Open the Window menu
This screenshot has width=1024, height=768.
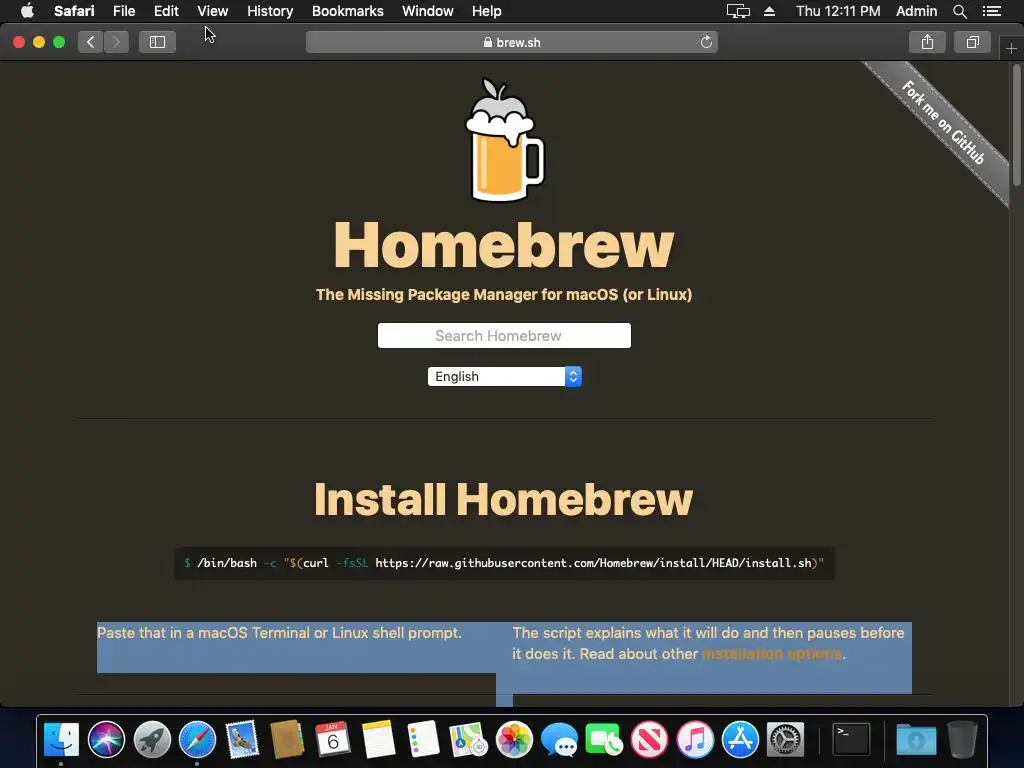pyautogui.click(x=428, y=11)
